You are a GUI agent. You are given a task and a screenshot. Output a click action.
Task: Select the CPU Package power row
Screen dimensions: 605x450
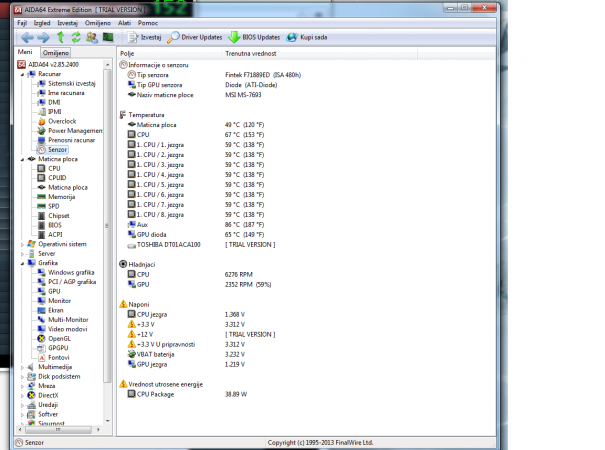(188, 394)
